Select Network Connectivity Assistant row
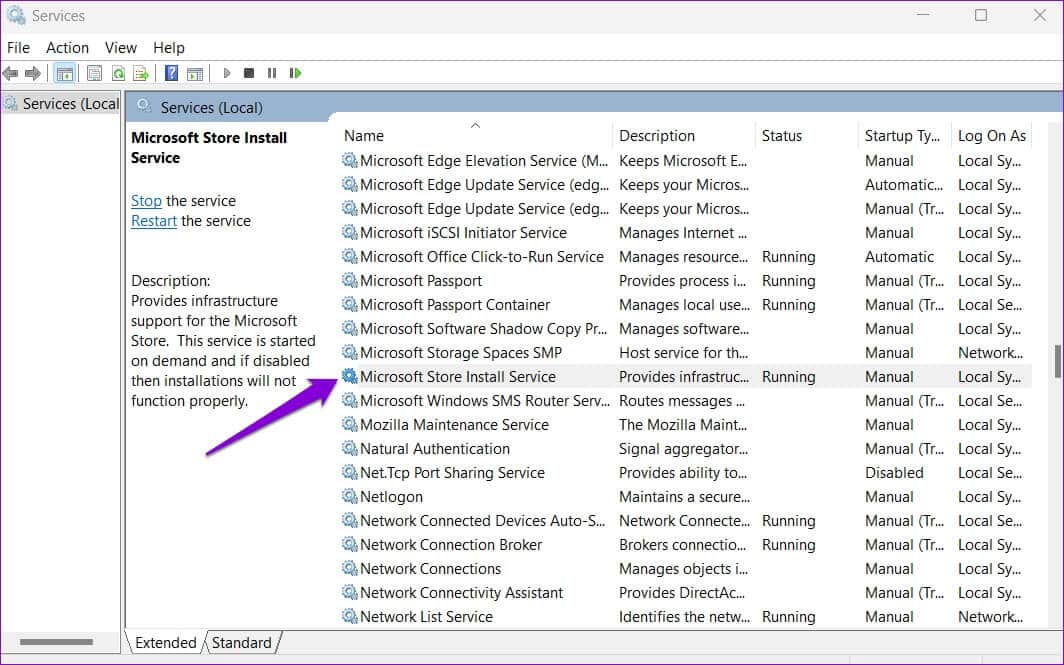Screen dimensions: 1064x665 coord(685,592)
